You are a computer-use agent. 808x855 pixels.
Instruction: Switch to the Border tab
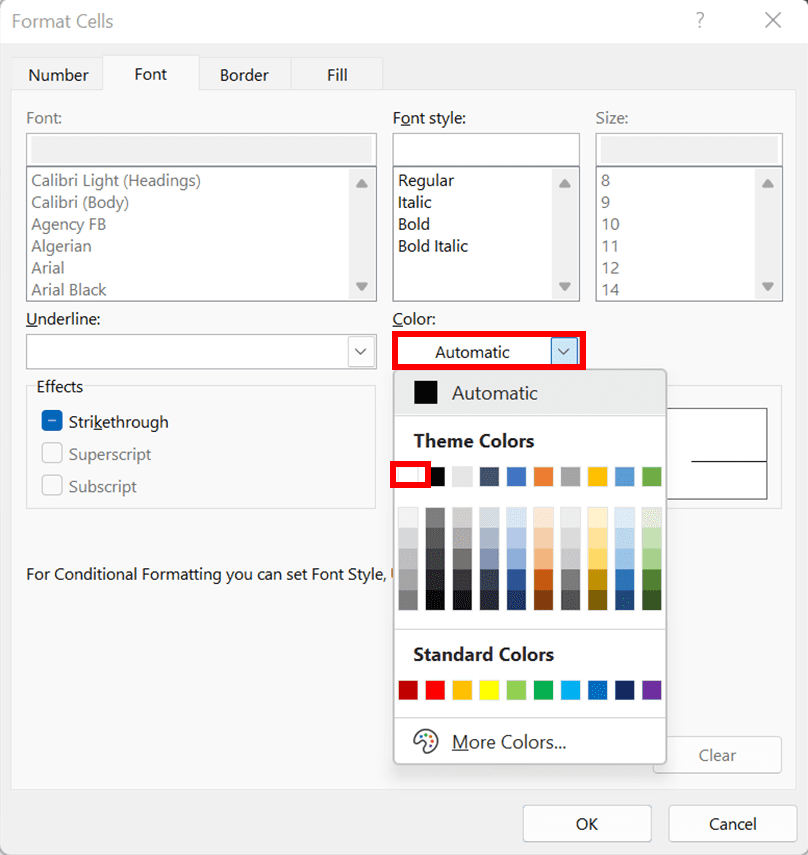click(244, 75)
